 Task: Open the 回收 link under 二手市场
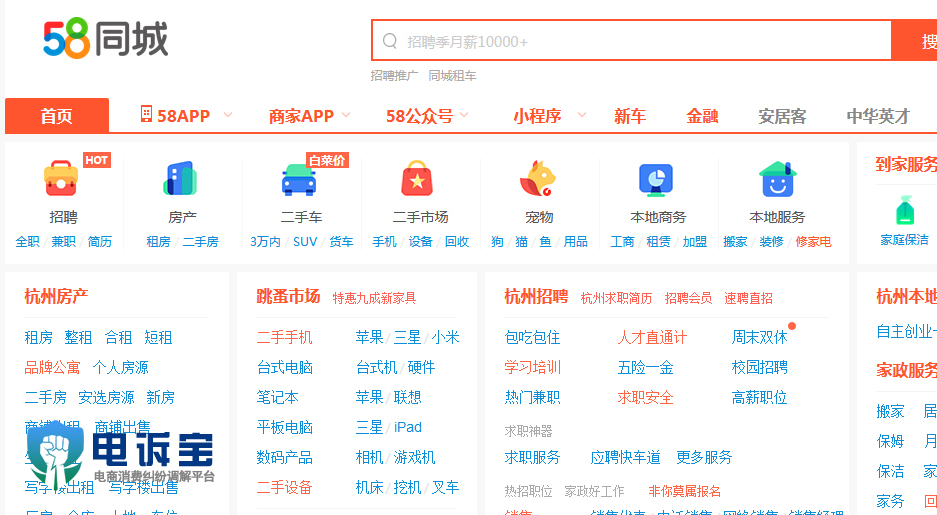tap(457, 241)
